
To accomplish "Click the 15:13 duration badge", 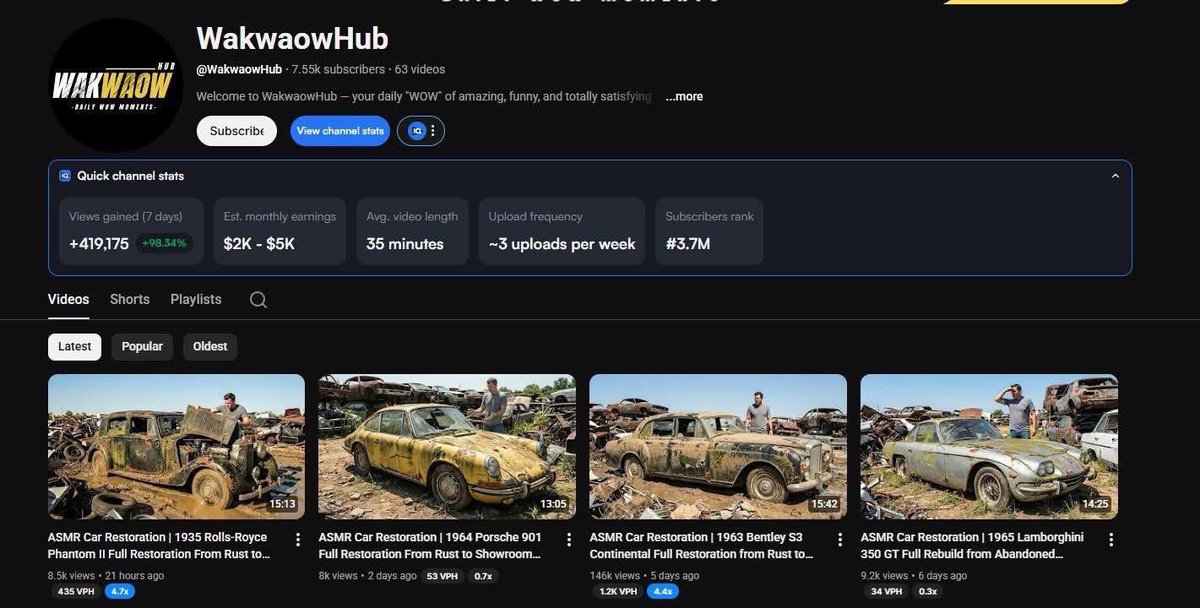I will click(x=282, y=504).
